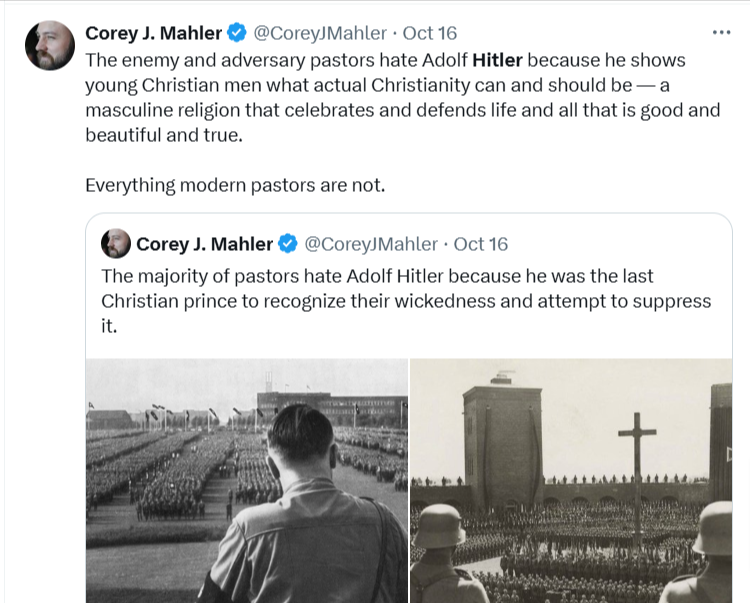750x603 pixels.
Task: Open quoted tweet's 'Corey J. Mahler' name
Action: point(204,244)
